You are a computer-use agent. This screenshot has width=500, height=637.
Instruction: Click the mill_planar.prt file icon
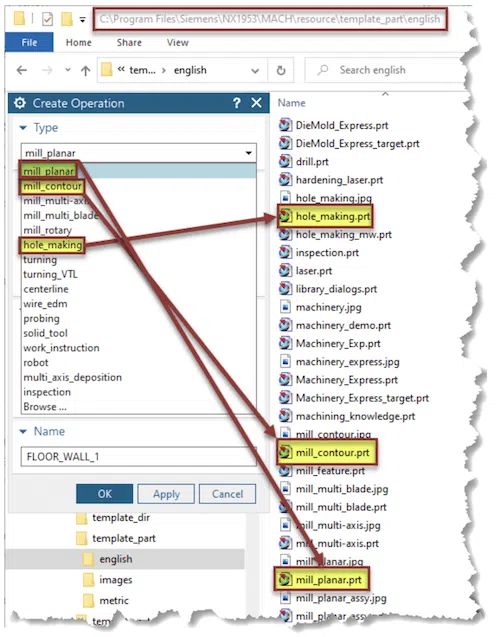coord(285,579)
